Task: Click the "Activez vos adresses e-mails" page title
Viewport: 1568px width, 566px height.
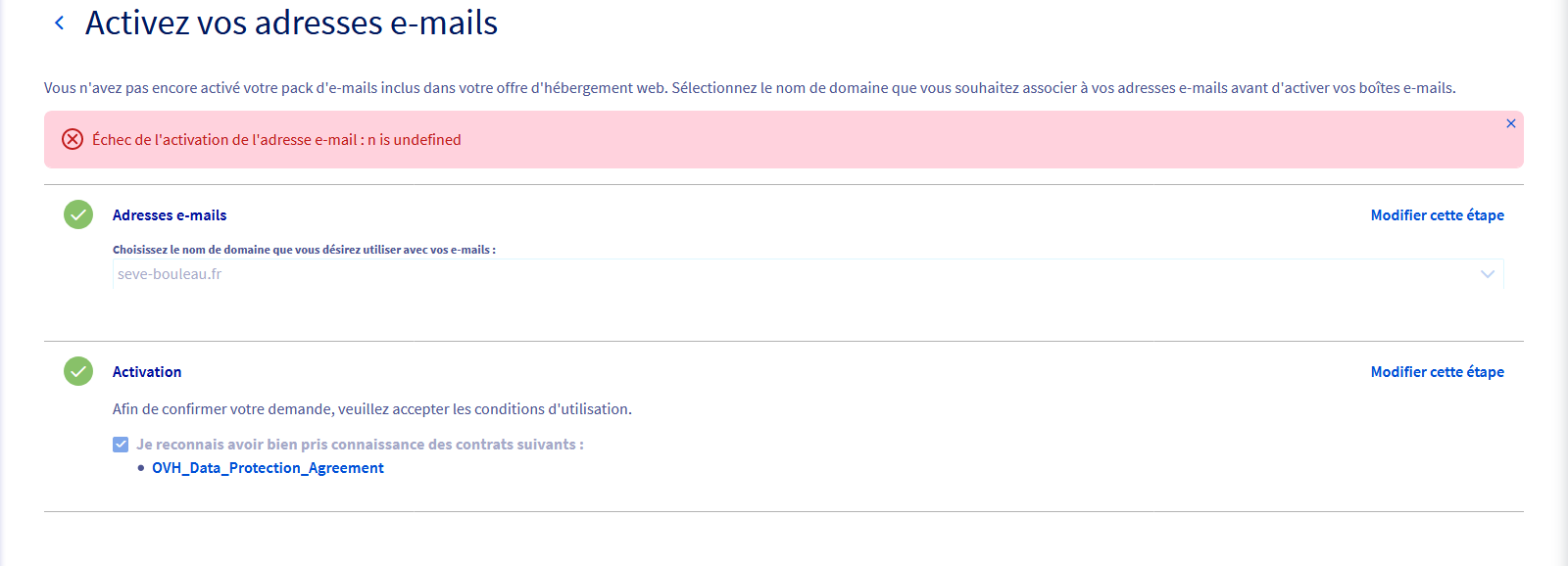Action: [x=291, y=23]
